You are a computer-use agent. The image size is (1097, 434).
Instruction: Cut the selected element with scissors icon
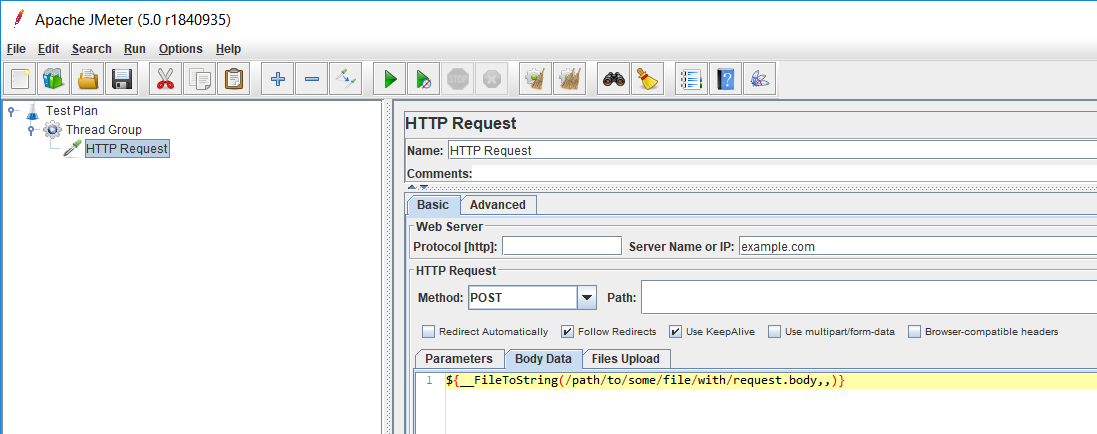tap(165, 78)
